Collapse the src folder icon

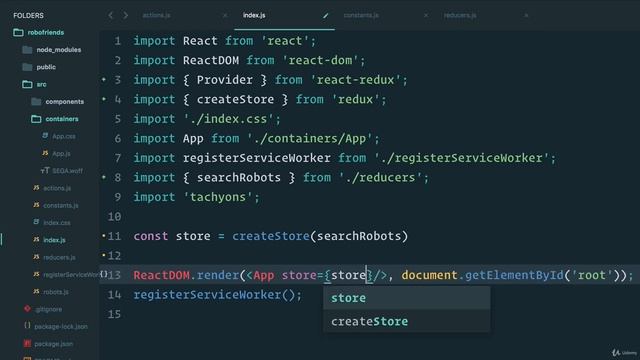(27, 84)
